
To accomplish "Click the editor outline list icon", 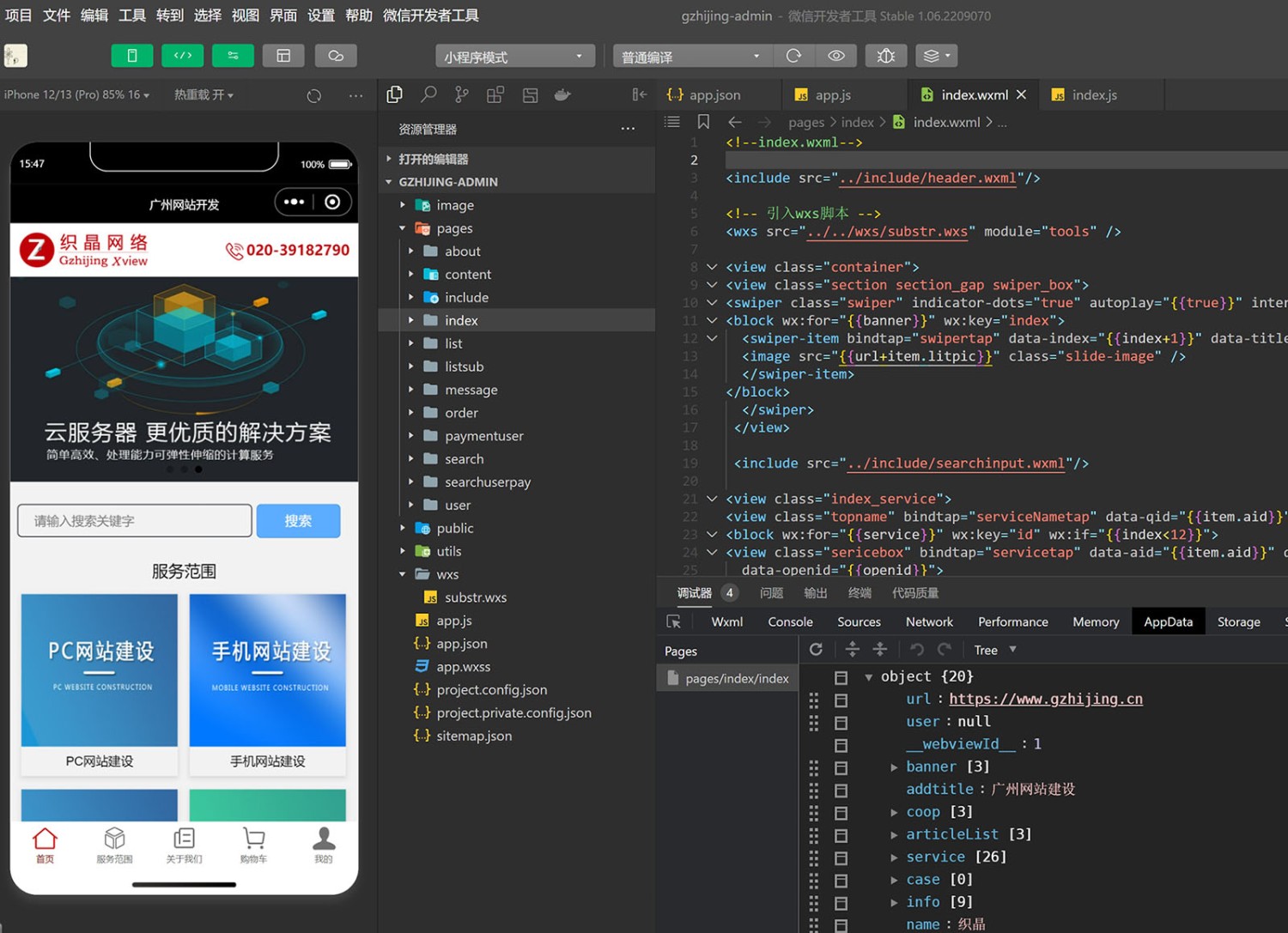I will pos(672,122).
